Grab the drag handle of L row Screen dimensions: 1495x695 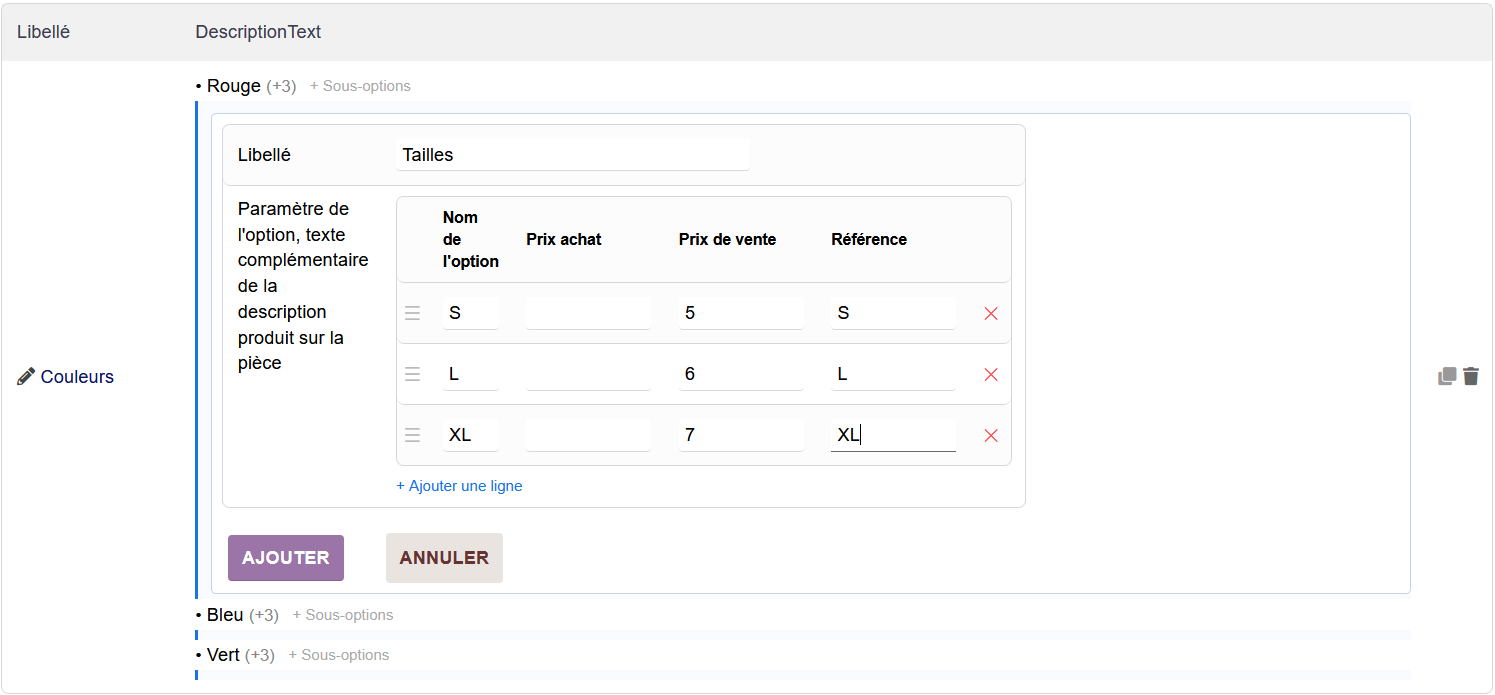click(x=412, y=374)
